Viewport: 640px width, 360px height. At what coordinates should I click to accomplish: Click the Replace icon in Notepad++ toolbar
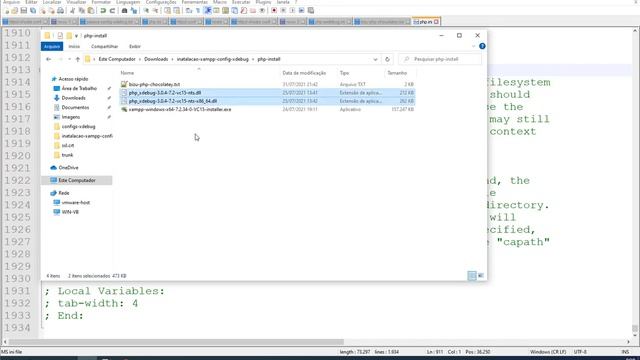[133, 11]
